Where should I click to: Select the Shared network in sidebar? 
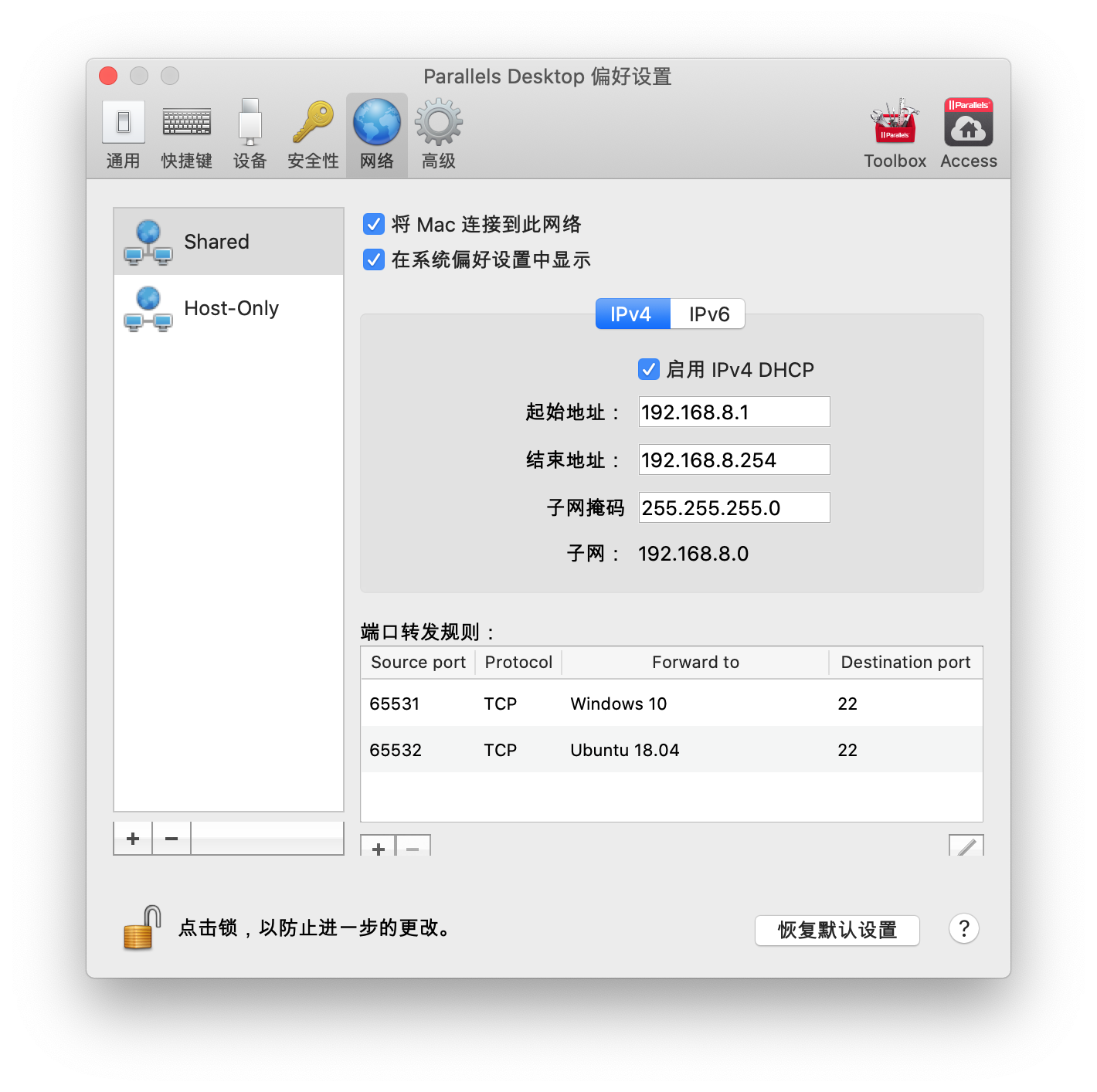[x=229, y=242]
